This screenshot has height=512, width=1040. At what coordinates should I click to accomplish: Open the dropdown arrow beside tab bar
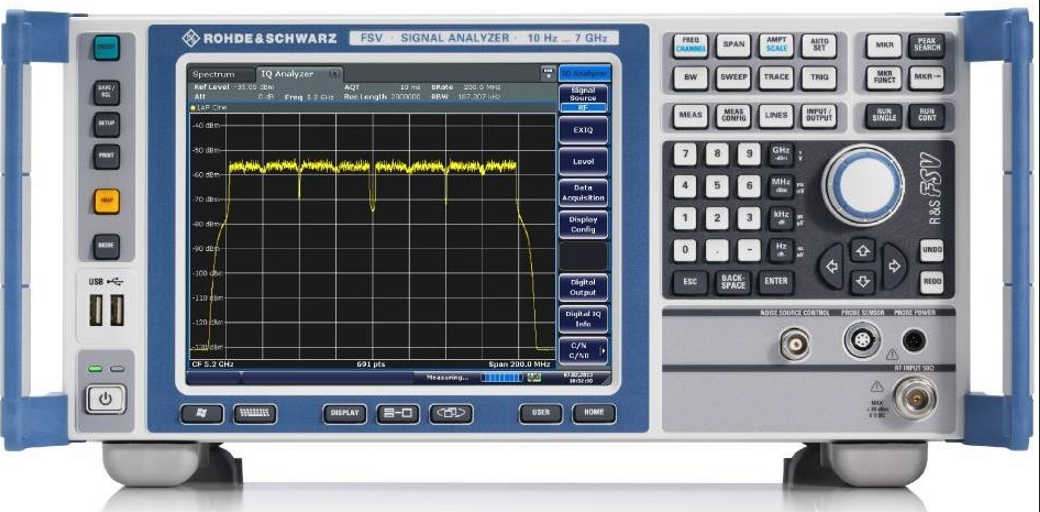tap(547, 73)
